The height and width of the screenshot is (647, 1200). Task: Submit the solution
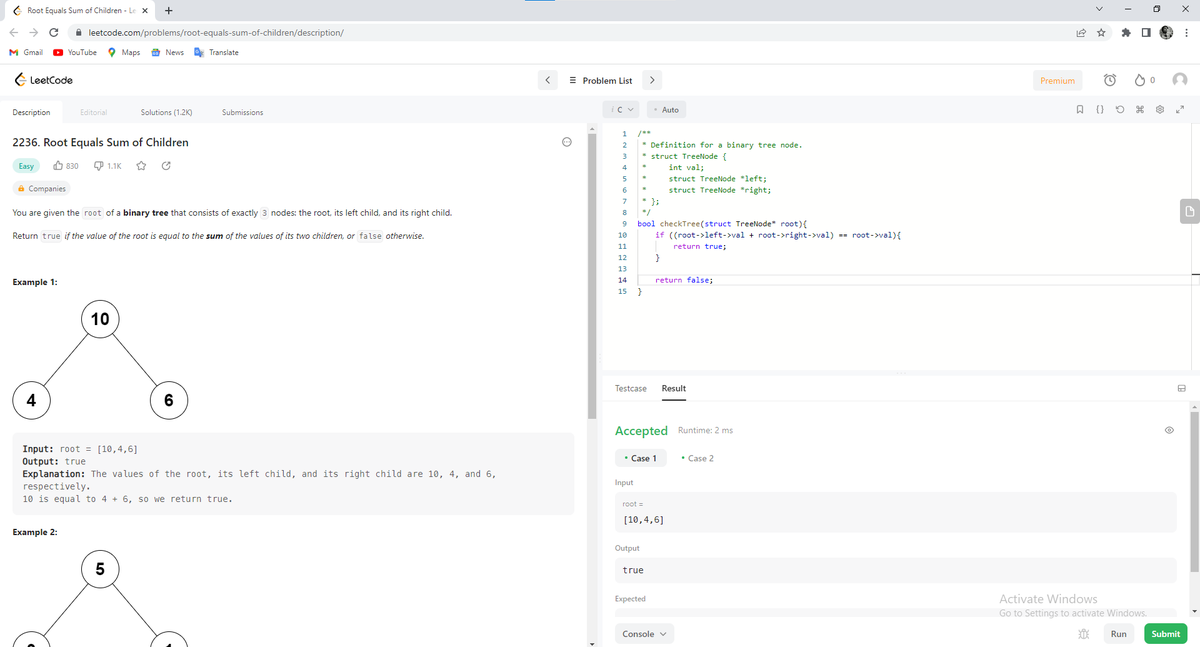click(x=1165, y=634)
